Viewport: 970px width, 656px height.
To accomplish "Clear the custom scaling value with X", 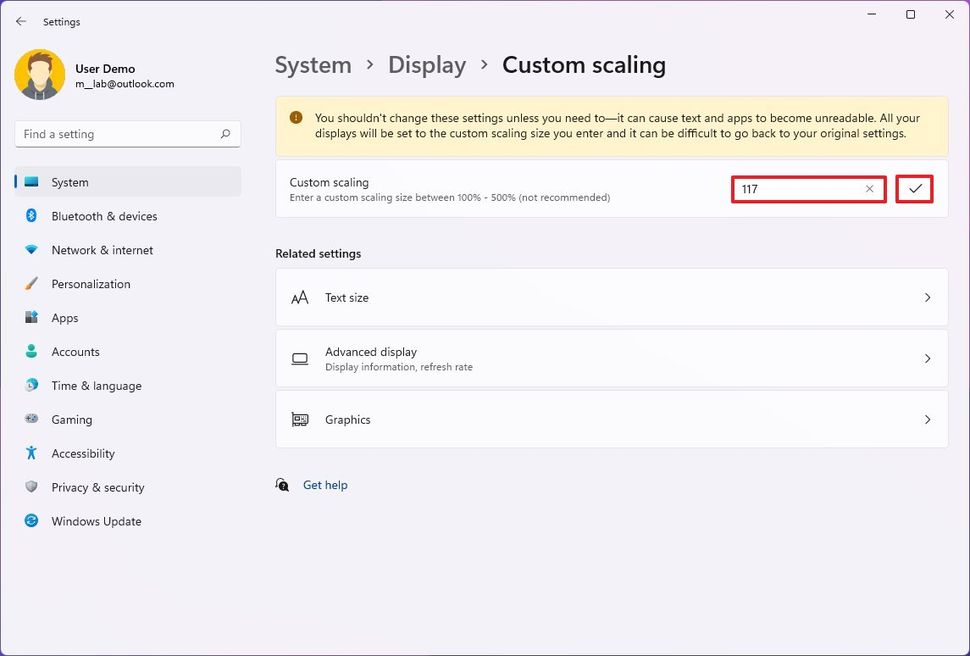I will (869, 189).
